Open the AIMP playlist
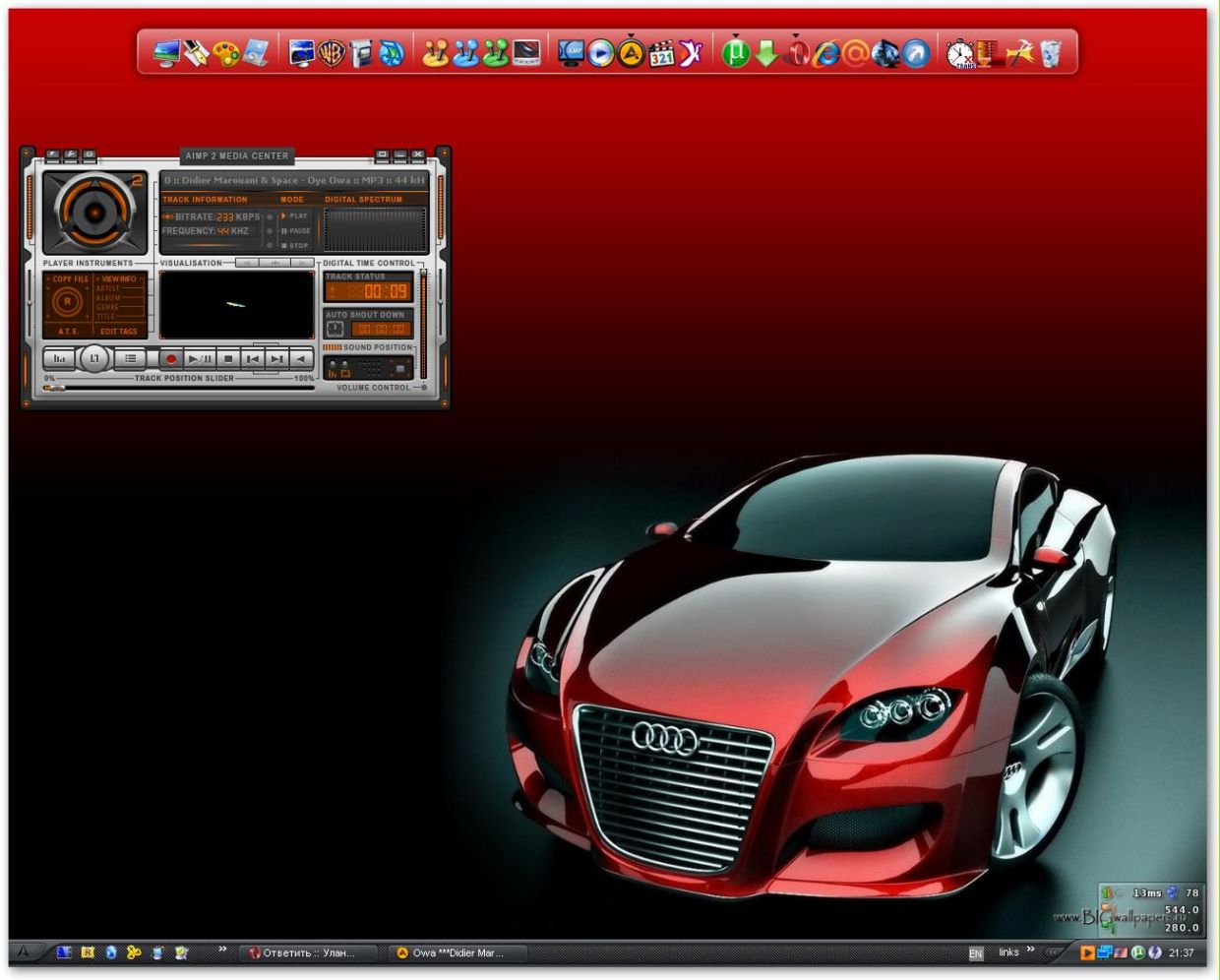The image size is (1220, 980). coord(131,358)
